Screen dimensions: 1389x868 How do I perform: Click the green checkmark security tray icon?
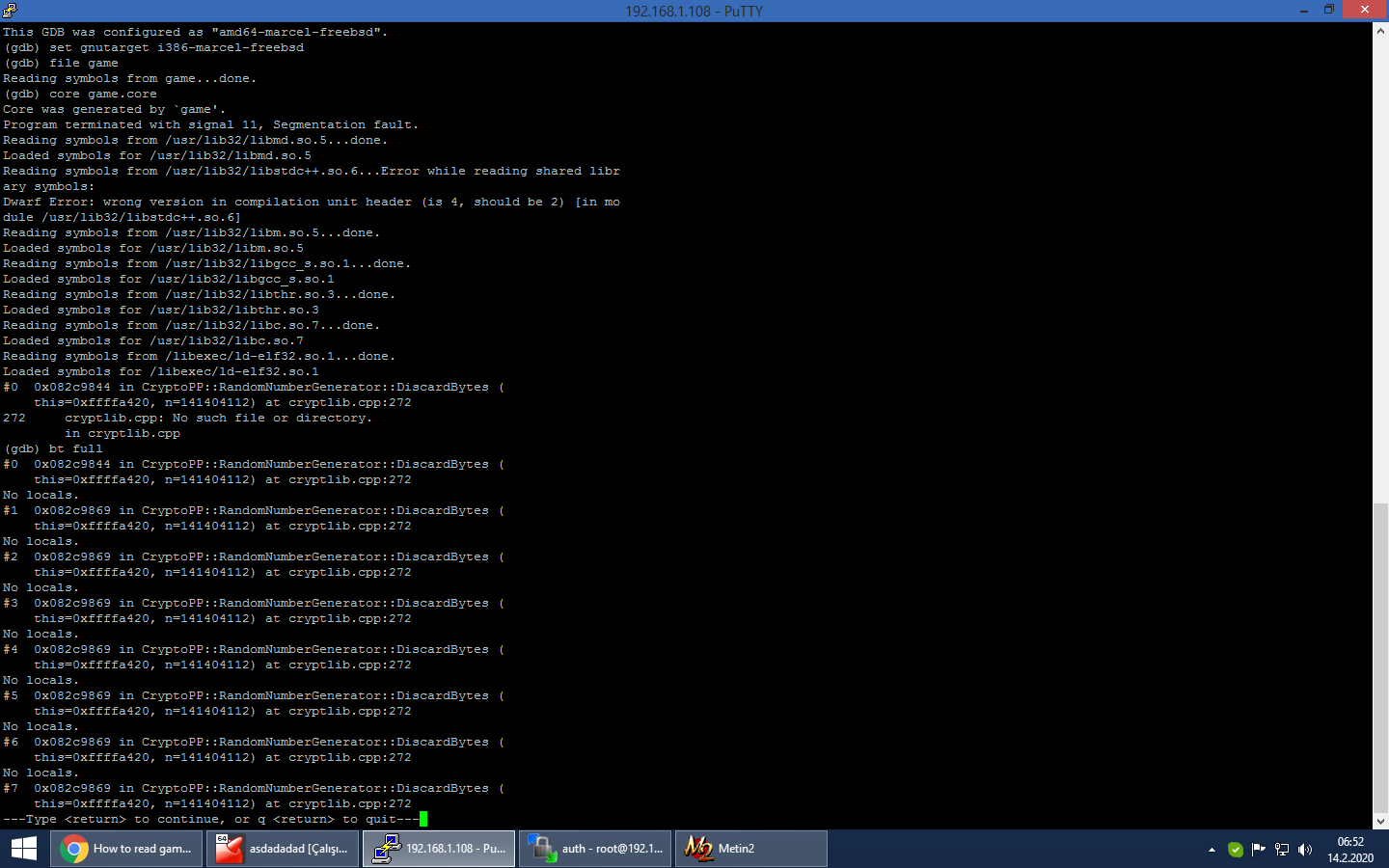[1236, 850]
